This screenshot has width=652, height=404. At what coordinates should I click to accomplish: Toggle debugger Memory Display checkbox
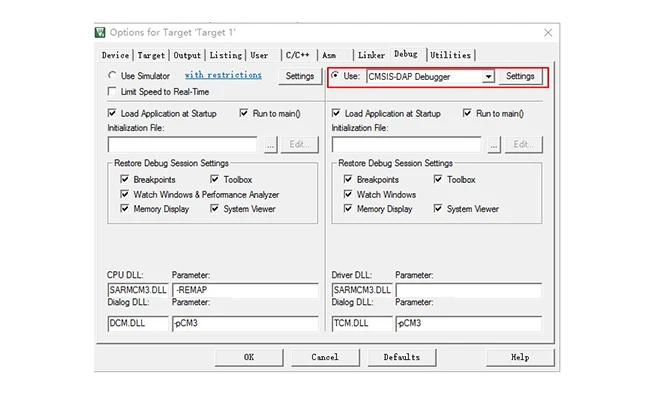348,208
